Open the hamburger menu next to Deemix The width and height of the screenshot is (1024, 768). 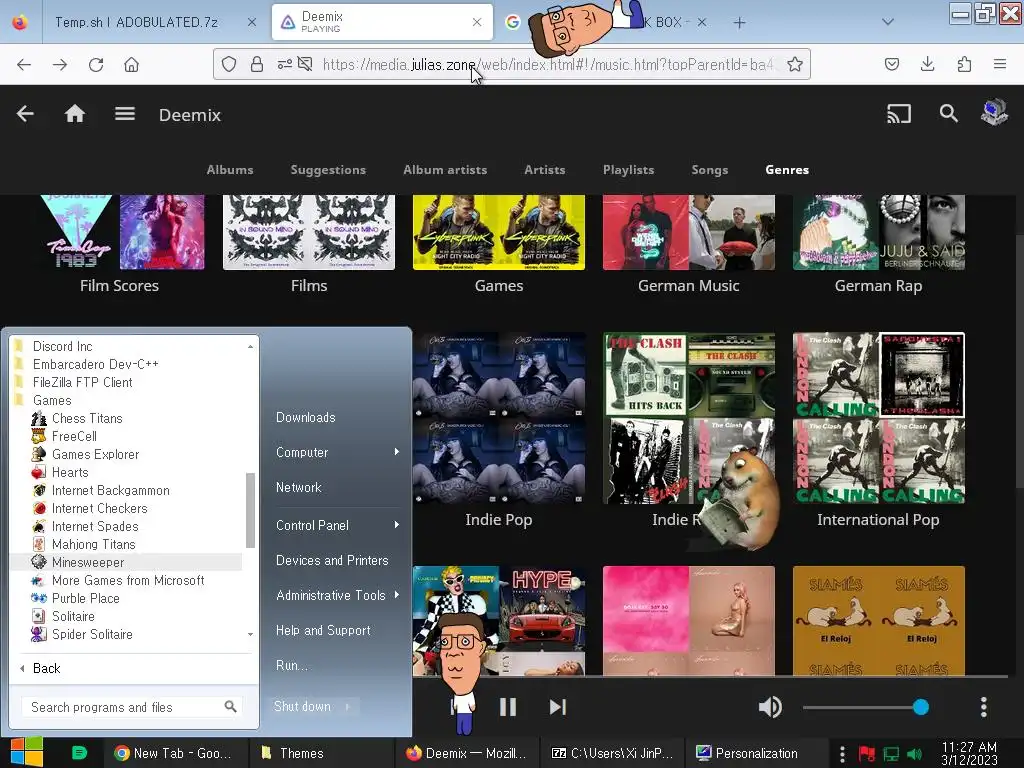coord(125,114)
